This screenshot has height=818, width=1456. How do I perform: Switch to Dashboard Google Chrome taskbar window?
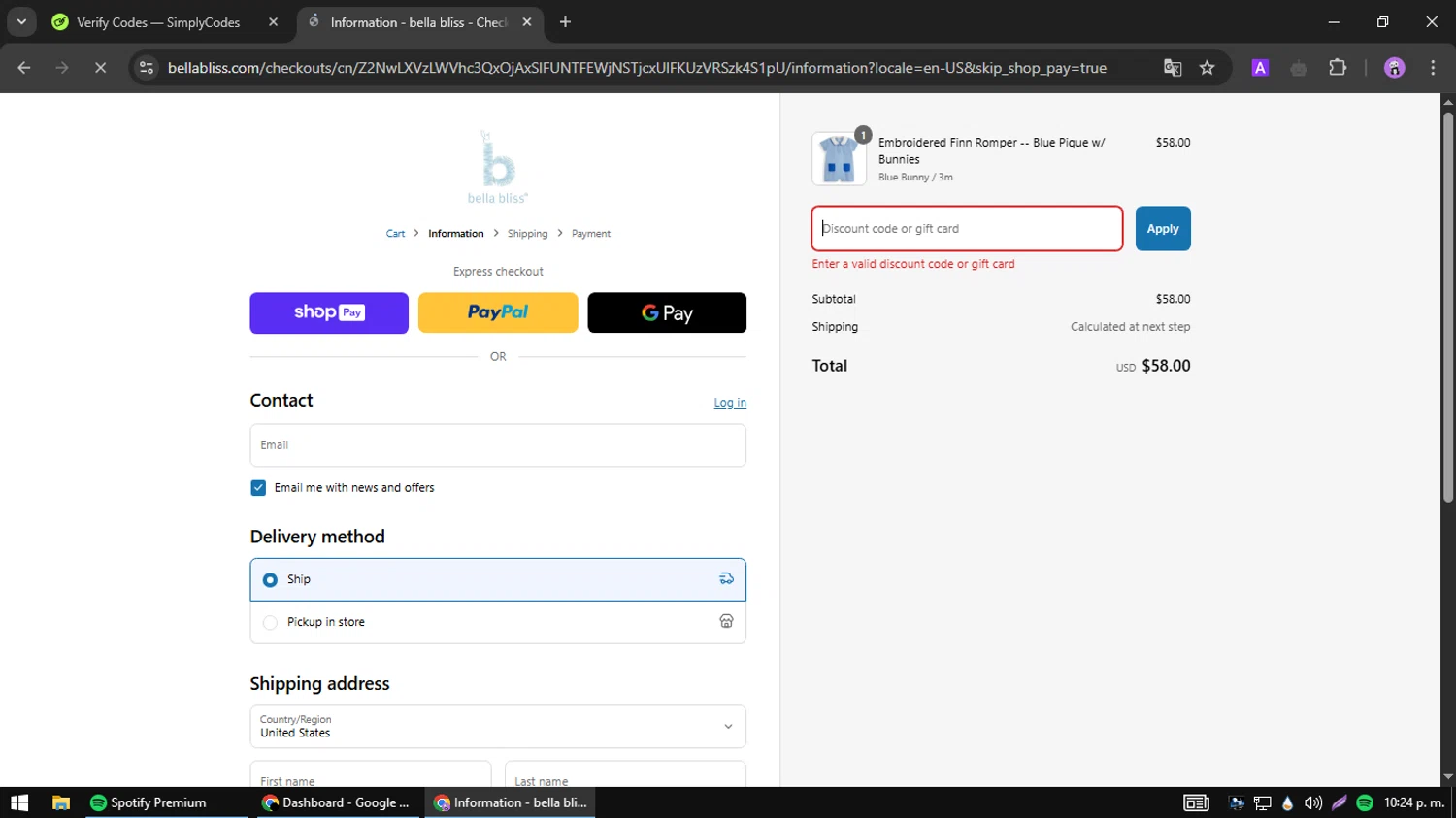click(338, 802)
